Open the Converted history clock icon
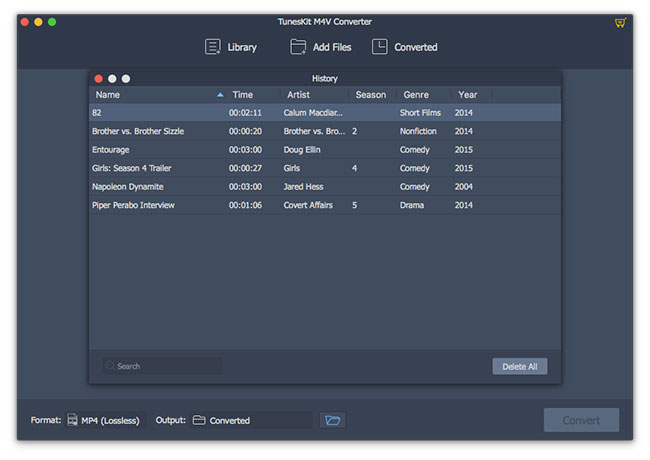The width and height of the screenshot is (650, 460). (x=379, y=47)
